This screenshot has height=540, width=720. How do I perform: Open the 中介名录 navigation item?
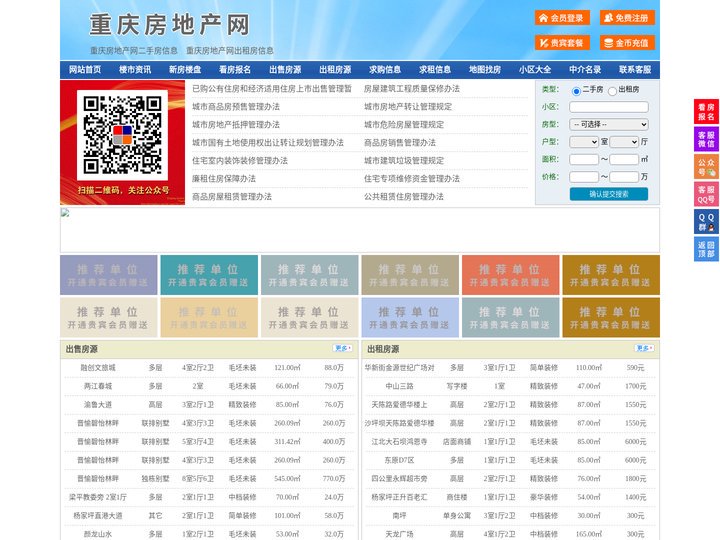pos(585,70)
